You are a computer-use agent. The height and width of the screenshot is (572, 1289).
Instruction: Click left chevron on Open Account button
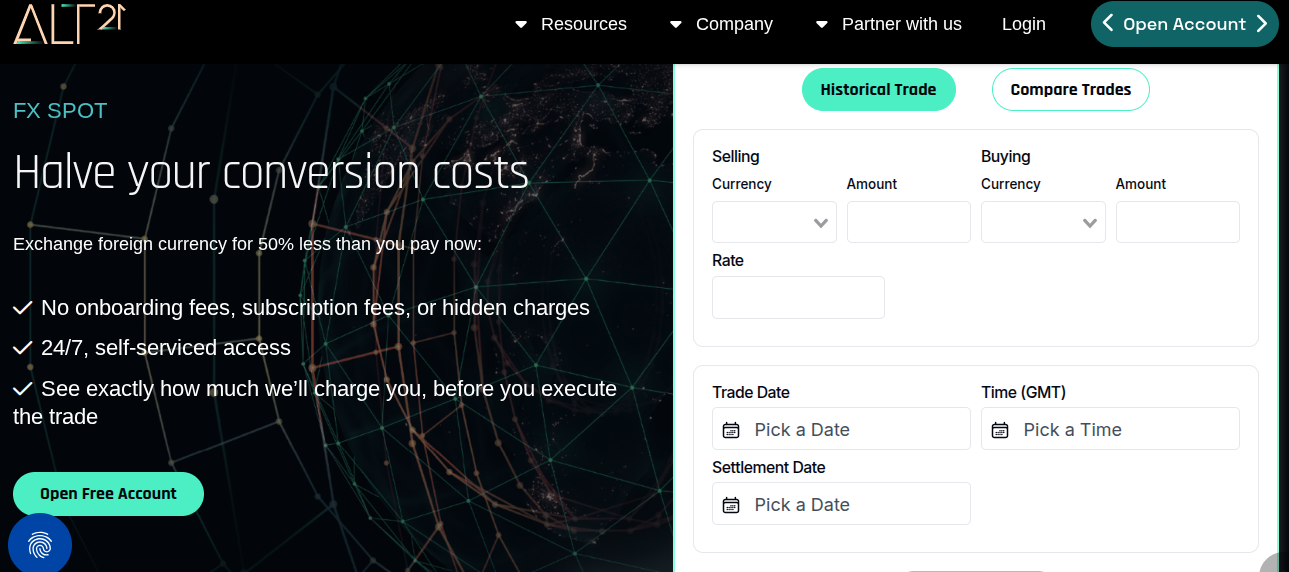click(1108, 24)
